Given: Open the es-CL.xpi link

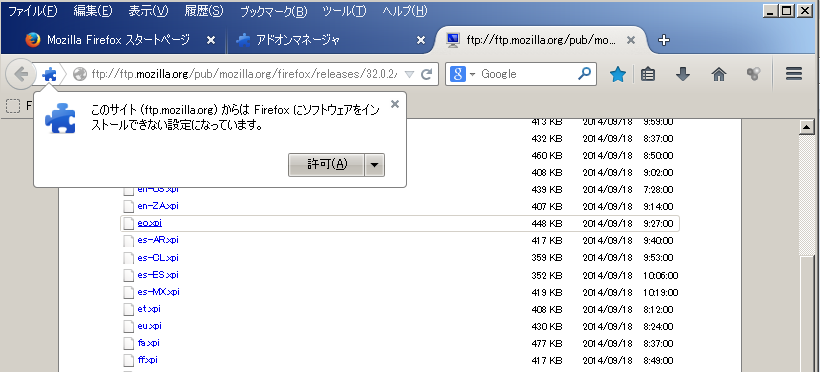Looking at the screenshot, I should pyautogui.click(x=158, y=258).
